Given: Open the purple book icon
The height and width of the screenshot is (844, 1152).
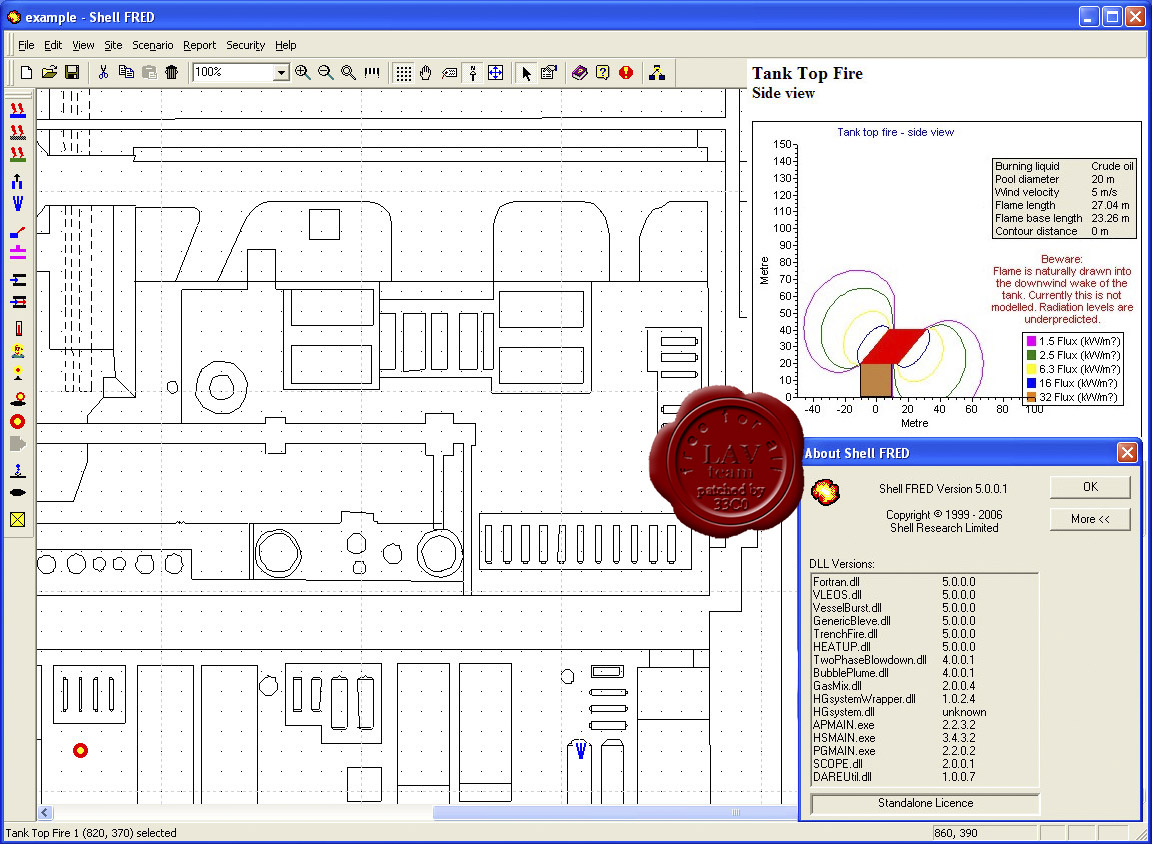Looking at the screenshot, I should pos(580,72).
